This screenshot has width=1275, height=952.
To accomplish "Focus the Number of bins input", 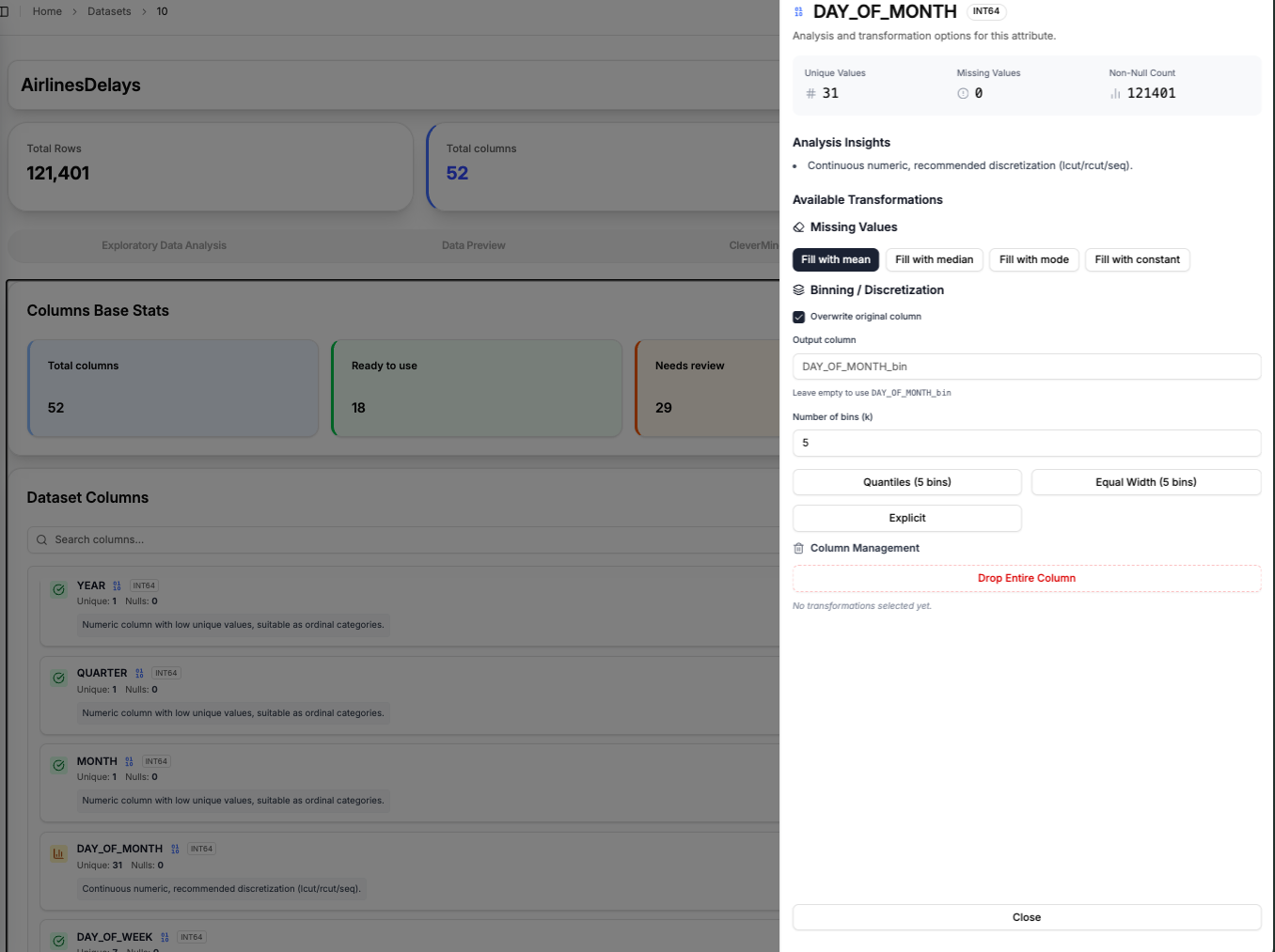I will click(1026, 443).
